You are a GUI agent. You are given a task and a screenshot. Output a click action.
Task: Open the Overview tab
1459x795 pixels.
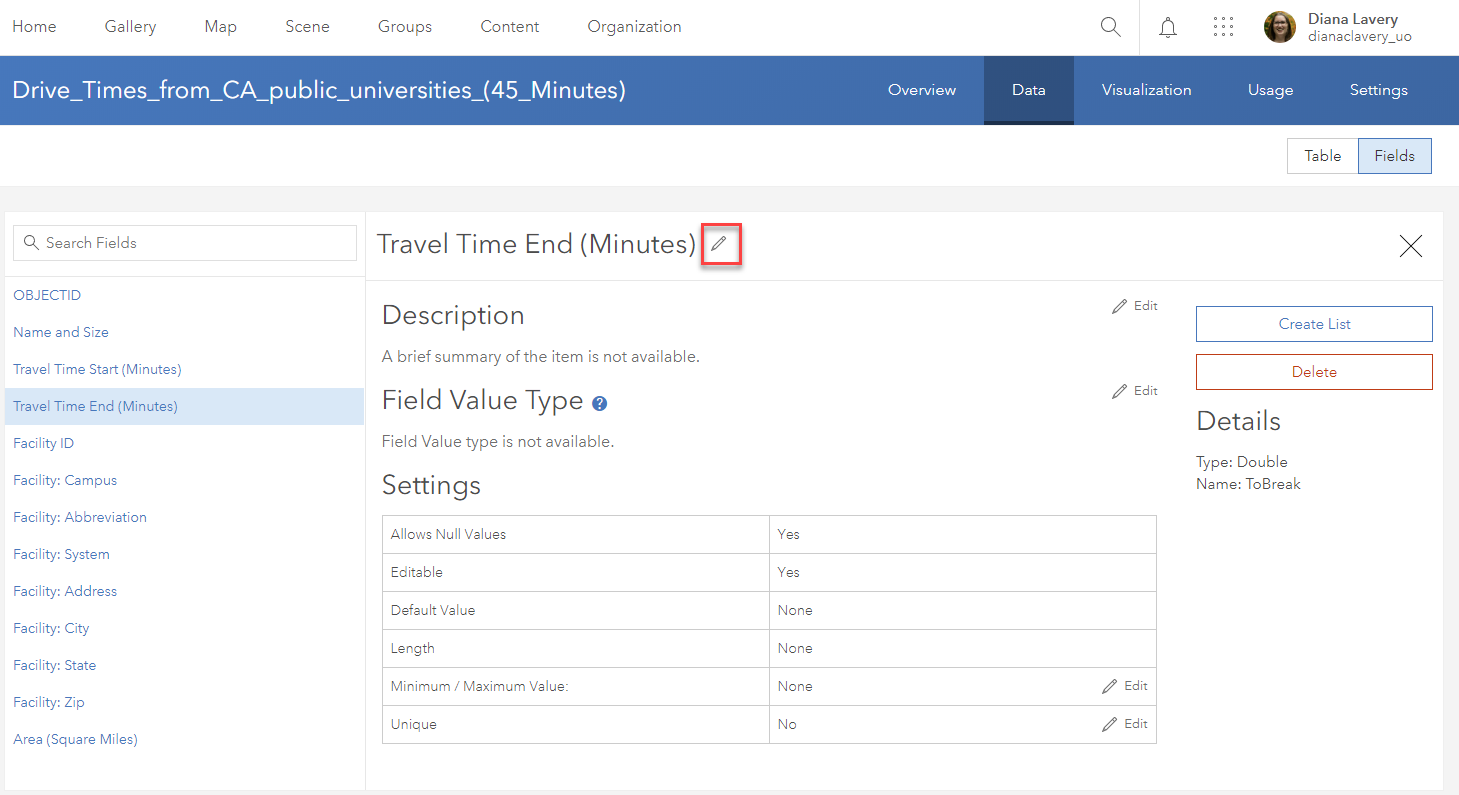(x=921, y=90)
